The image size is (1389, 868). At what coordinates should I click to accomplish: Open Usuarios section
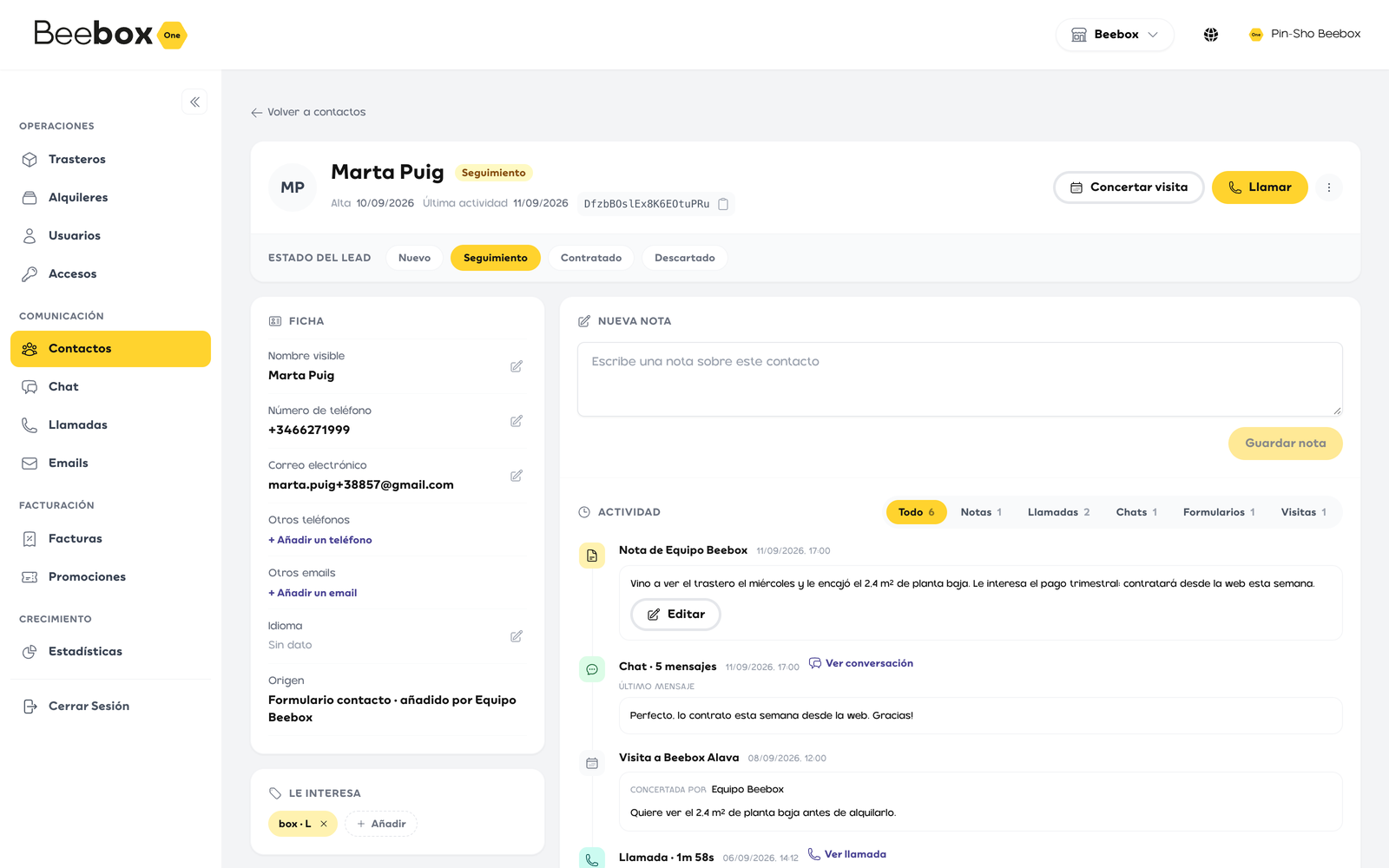[x=110, y=236]
